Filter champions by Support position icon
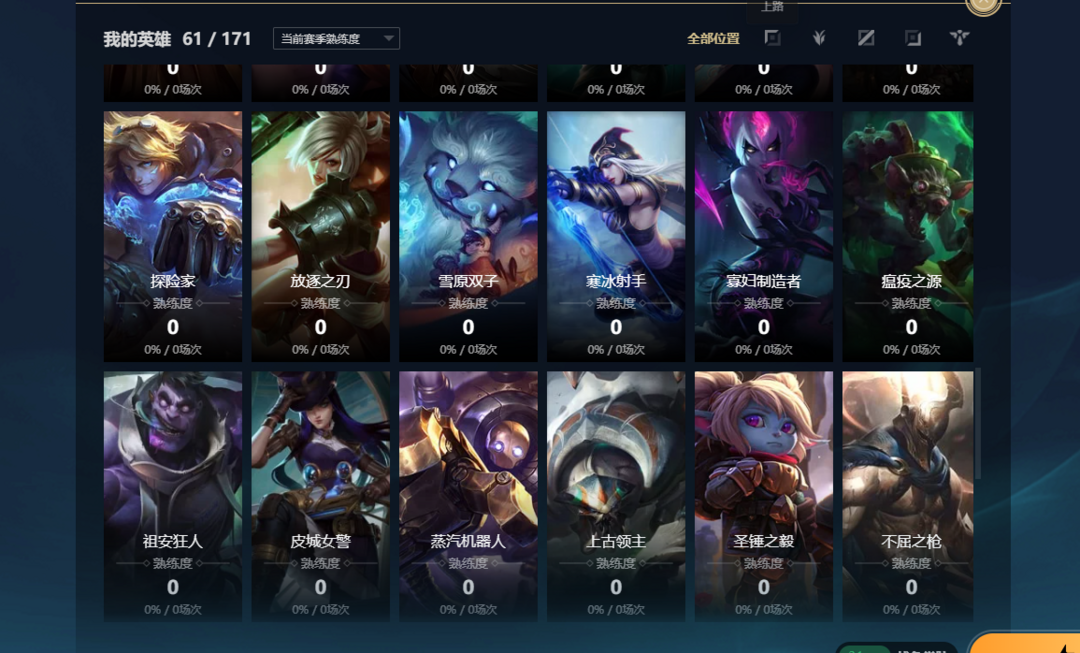 pyautogui.click(x=959, y=38)
